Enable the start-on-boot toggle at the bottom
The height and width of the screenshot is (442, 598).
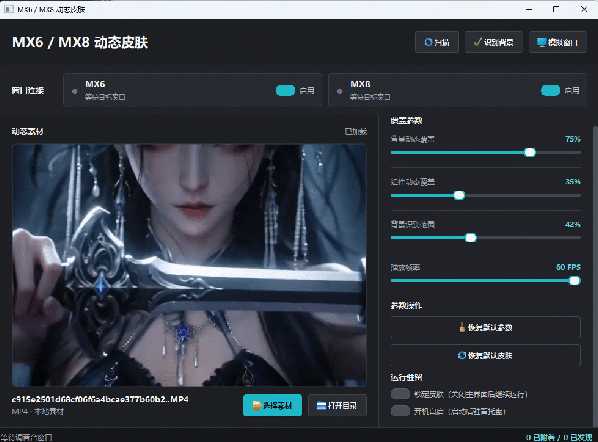pos(400,411)
